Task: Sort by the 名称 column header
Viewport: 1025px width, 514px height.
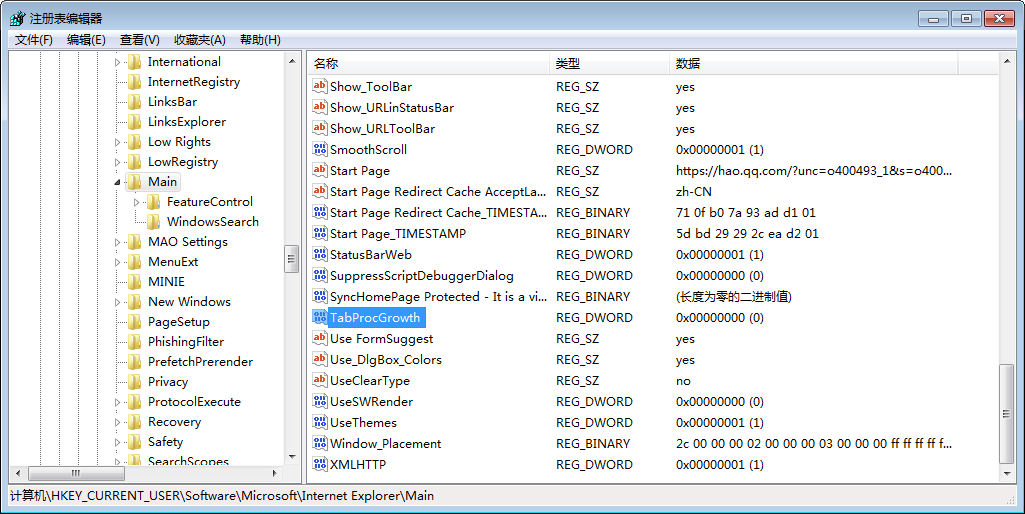Action: (428, 63)
